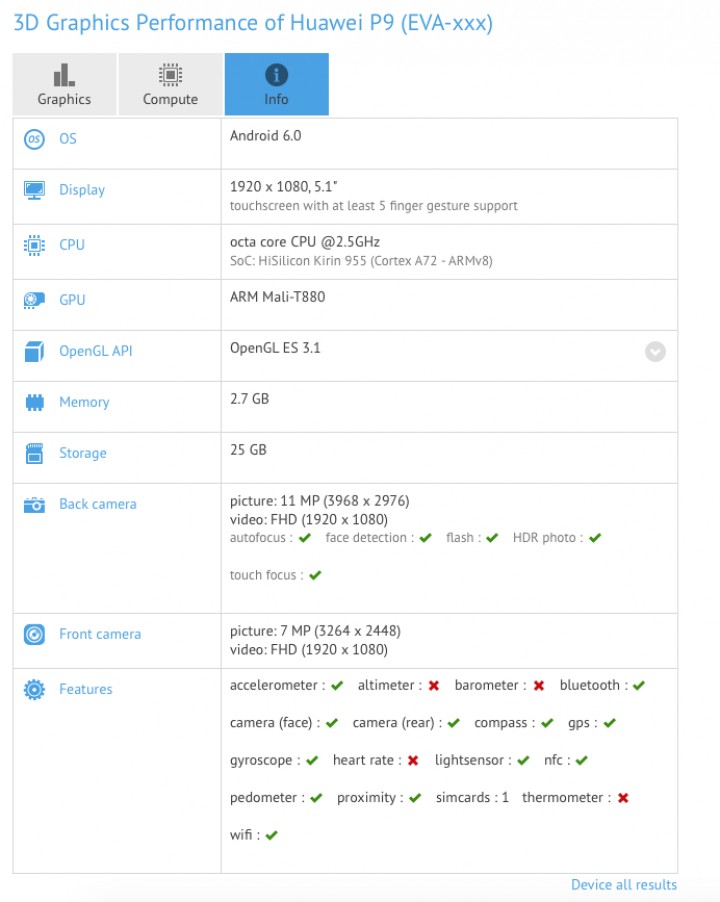Click the Back camera icon
The height and width of the screenshot is (902, 720).
pyautogui.click(x=35, y=504)
